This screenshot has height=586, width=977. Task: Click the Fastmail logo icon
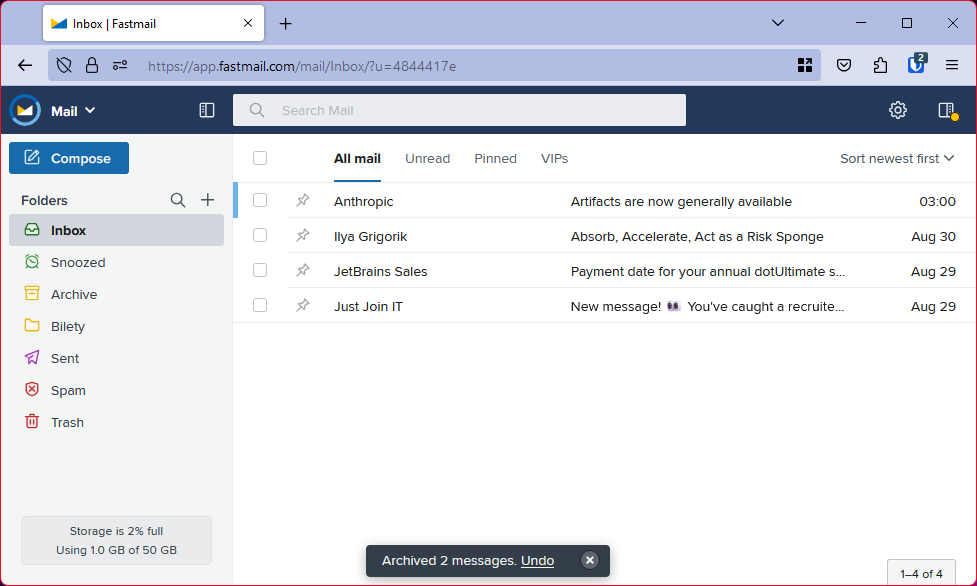[x=25, y=110]
